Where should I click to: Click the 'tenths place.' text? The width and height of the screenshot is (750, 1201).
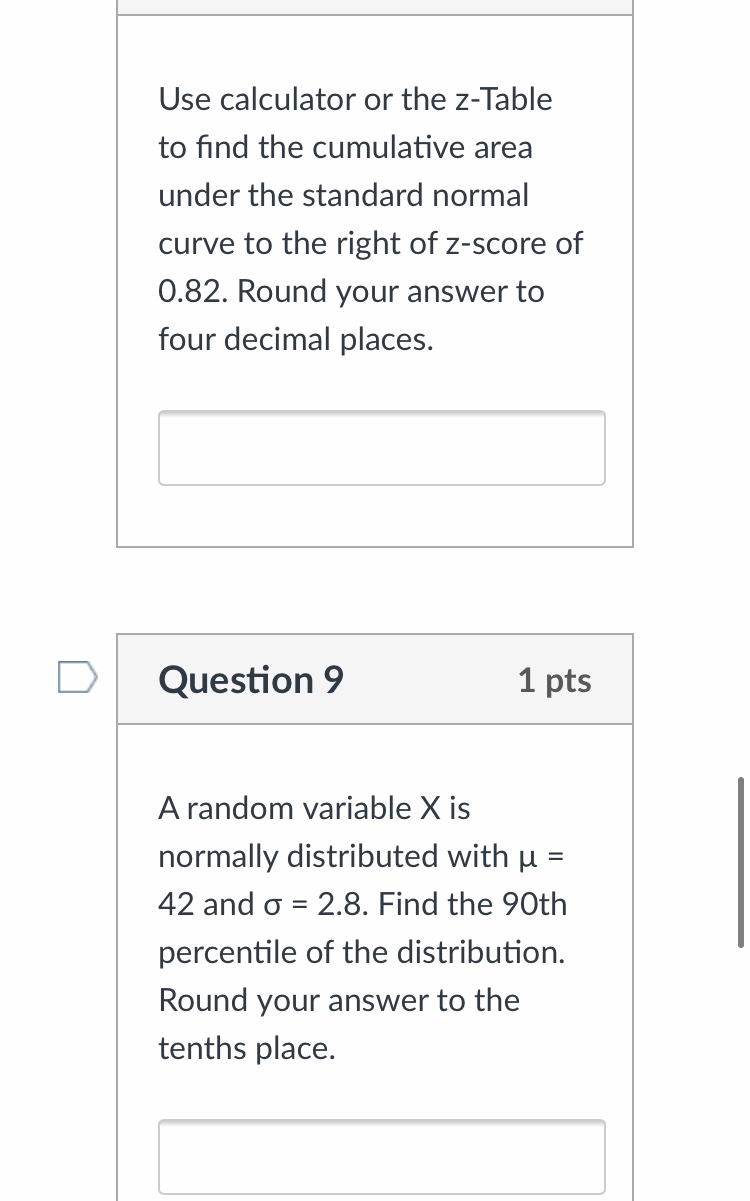[247, 1048]
